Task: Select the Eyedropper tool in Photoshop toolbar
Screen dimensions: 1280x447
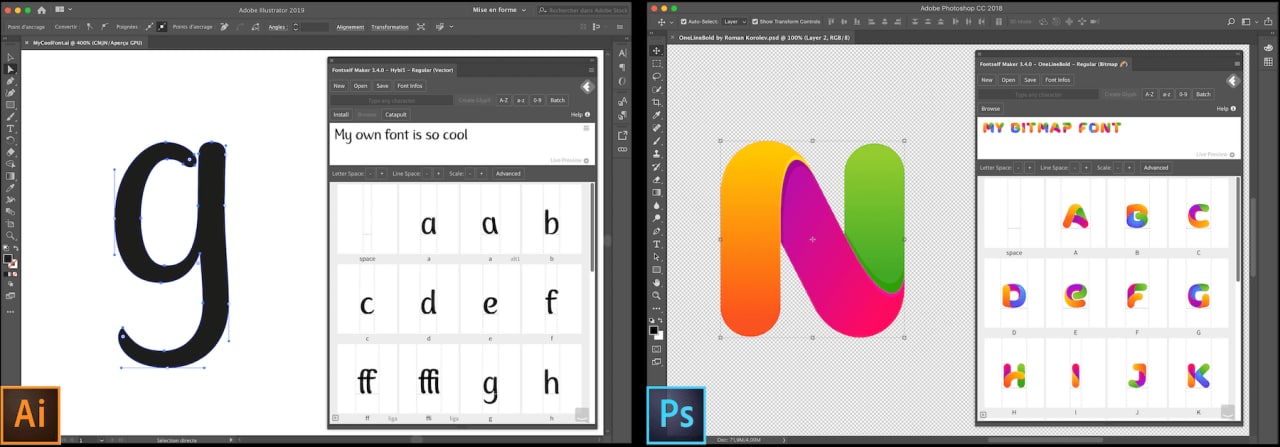Action: click(x=657, y=115)
